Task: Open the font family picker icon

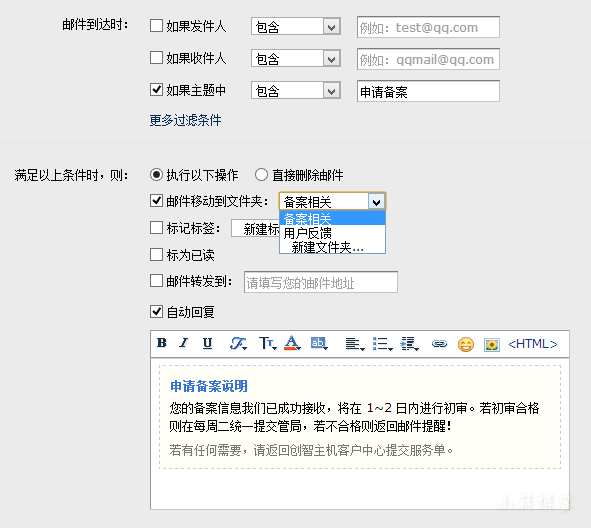Action: [x=238, y=343]
